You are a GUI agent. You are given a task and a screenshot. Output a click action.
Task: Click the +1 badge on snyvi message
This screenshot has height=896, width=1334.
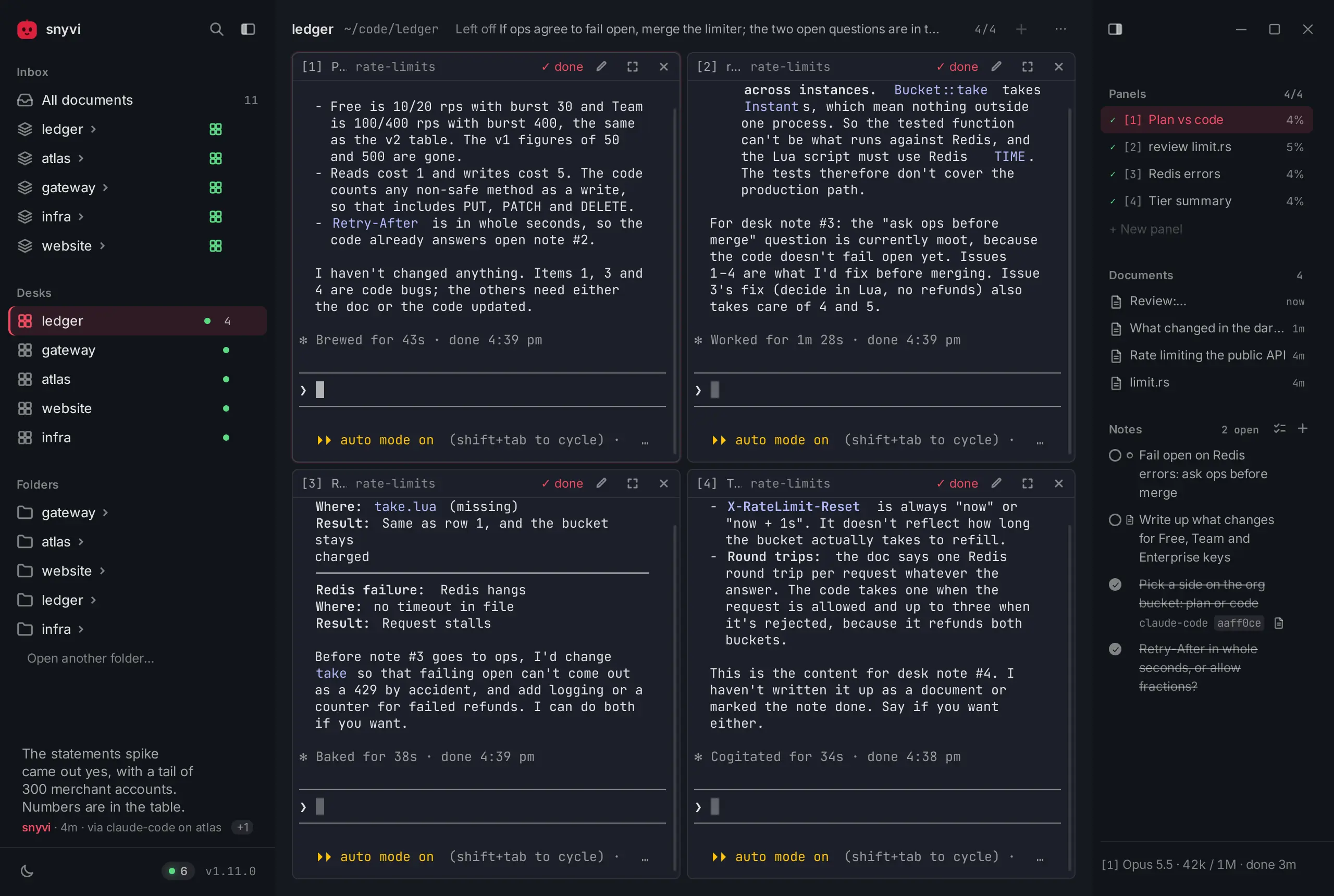(242, 827)
